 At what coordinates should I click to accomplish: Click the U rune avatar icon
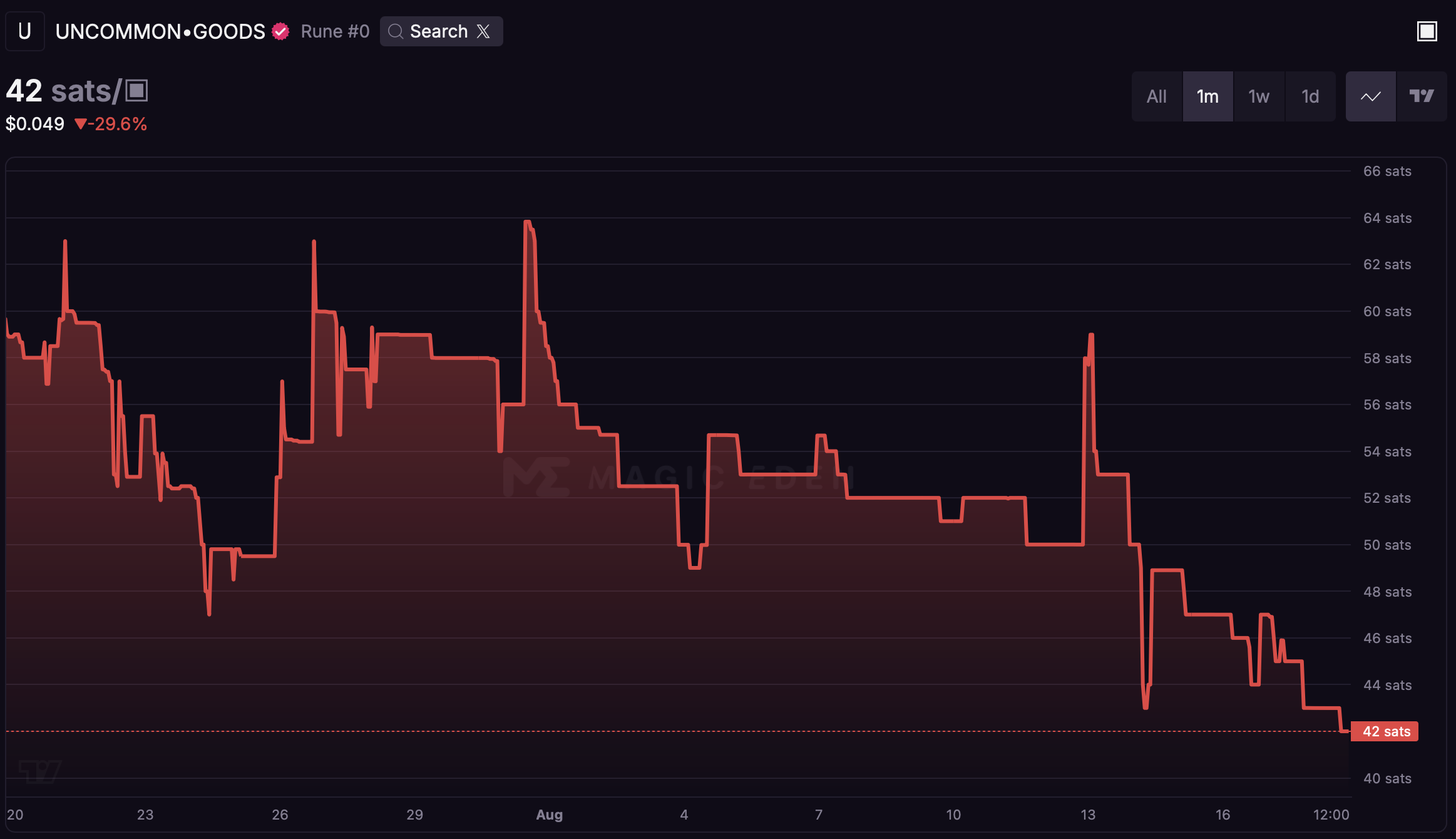pyautogui.click(x=25, y=31)
